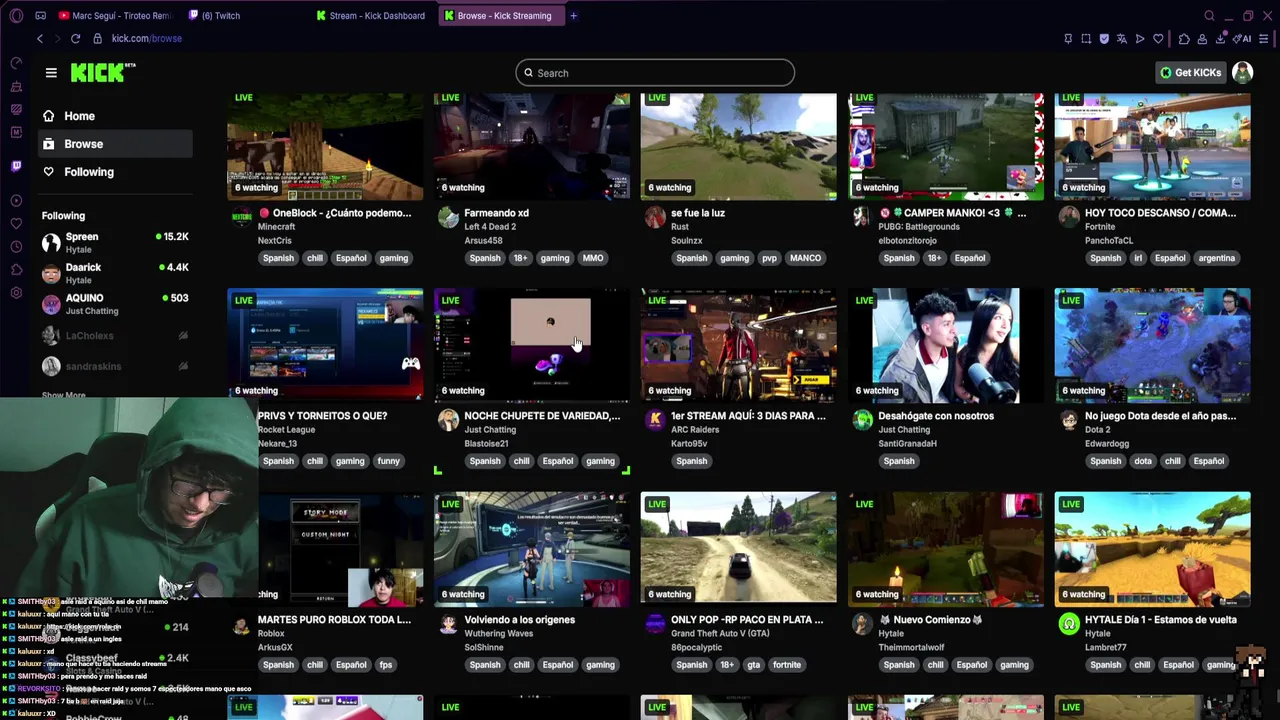Go back to the previous page

[x=40, y=38]
